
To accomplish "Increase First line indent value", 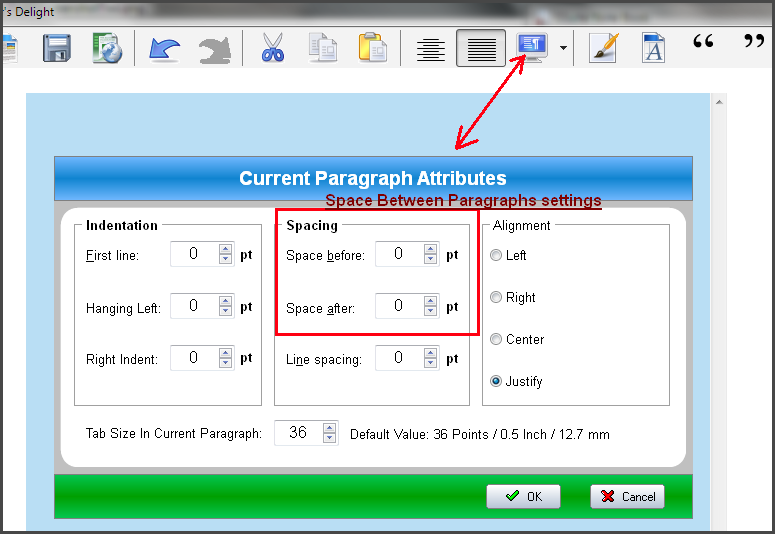I will coord(225,249).
